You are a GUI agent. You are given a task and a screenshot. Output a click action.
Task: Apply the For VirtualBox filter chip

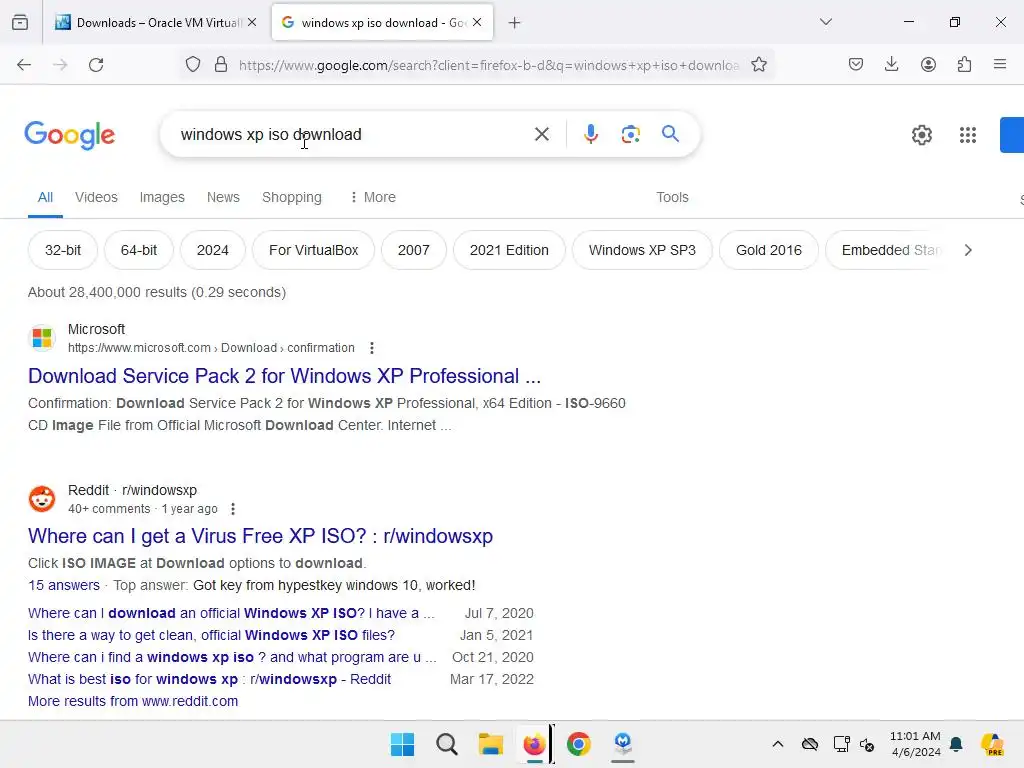313,250
